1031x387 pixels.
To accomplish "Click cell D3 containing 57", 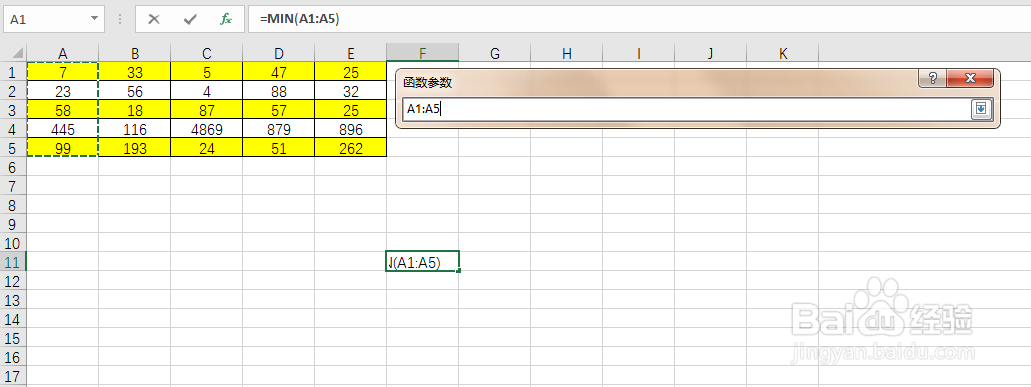I will (x=279, y=110).
